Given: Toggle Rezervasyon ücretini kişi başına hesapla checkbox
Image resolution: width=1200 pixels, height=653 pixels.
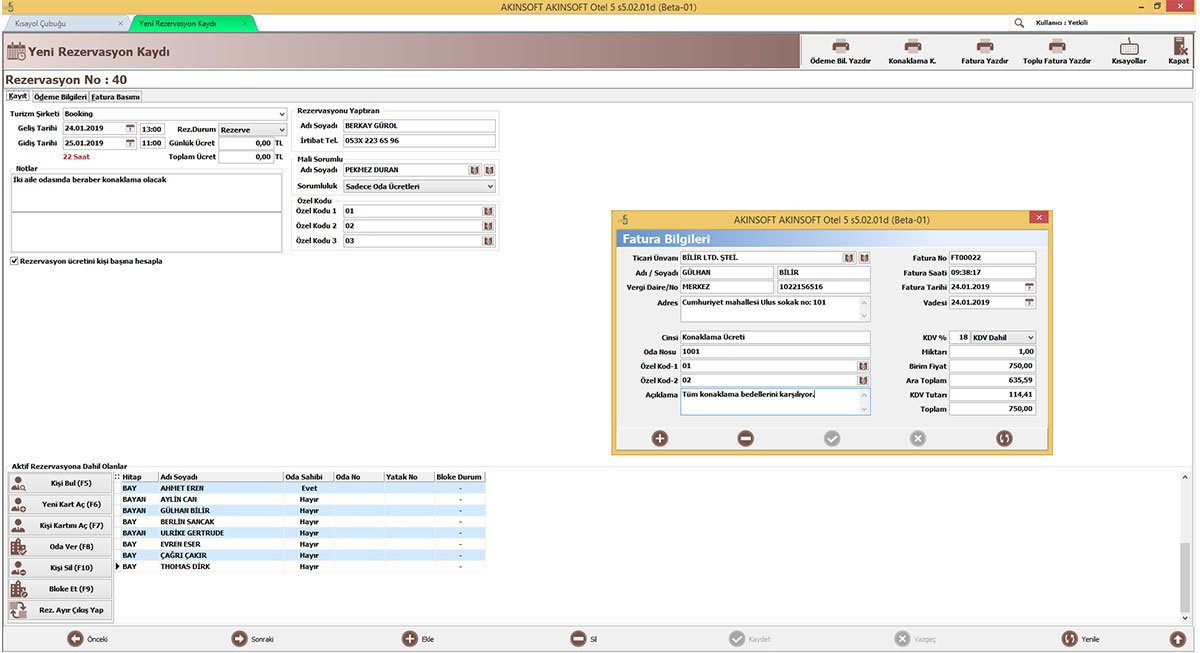Looking at the screenshot, I should (14, 261).
